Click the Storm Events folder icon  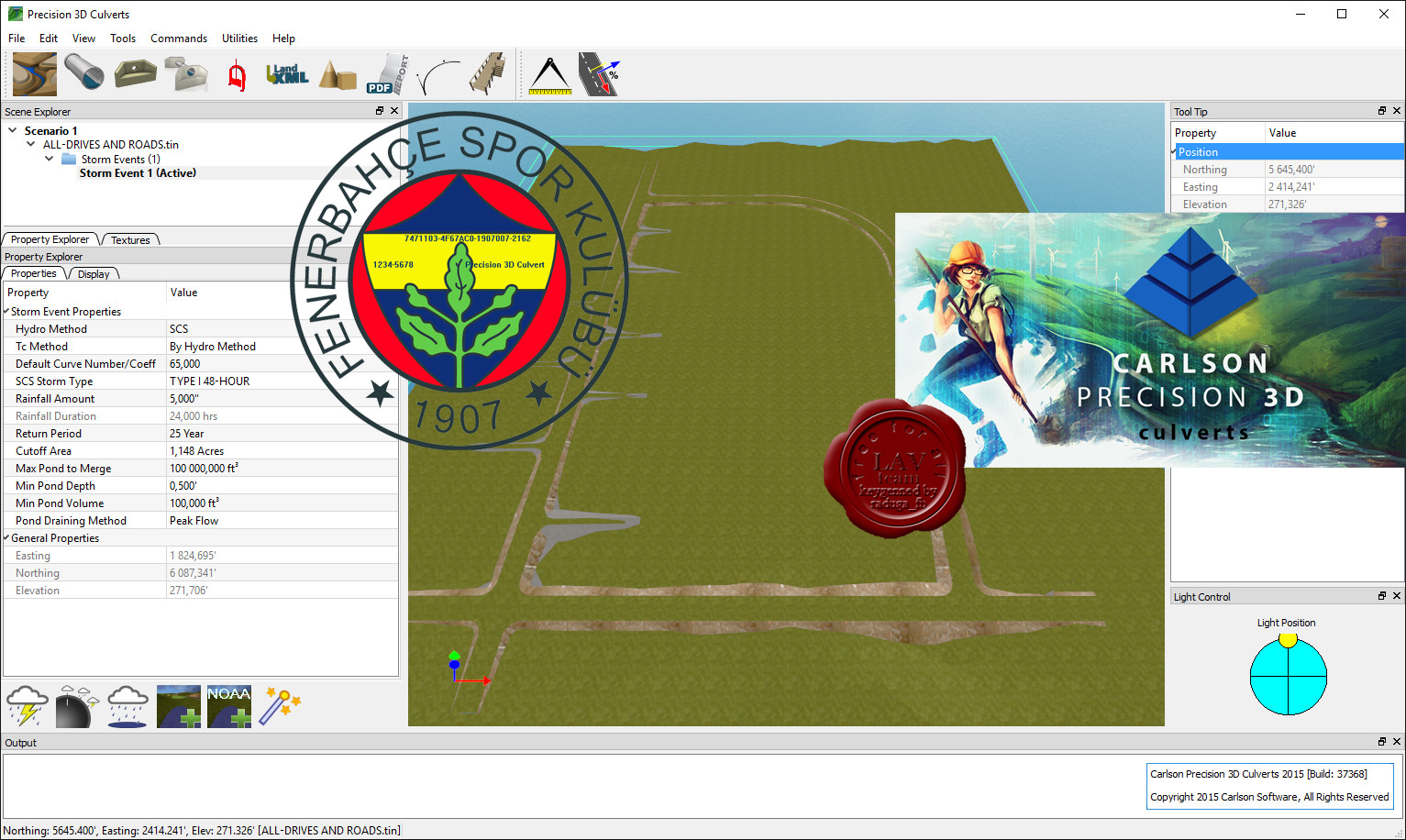(69, 159)
